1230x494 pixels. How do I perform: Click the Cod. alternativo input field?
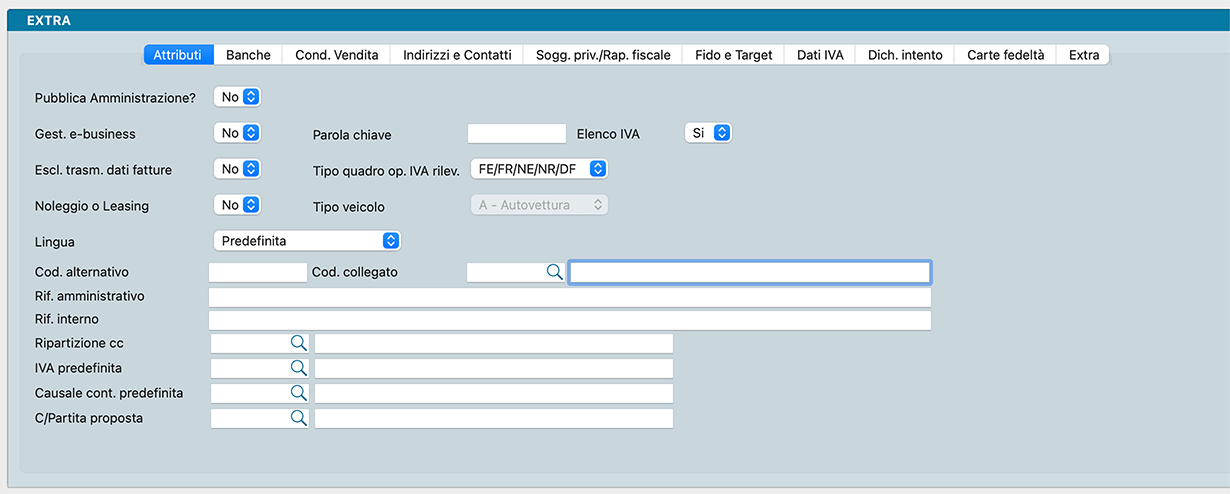pyautogui.click(x=258, y=272)
